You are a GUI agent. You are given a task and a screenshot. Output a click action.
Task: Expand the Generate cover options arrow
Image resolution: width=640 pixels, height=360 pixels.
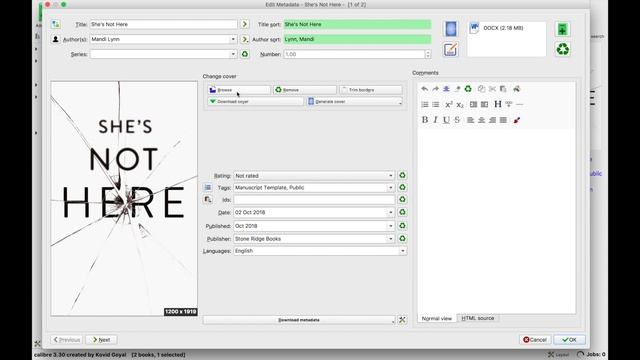click(x=400, y=102)
